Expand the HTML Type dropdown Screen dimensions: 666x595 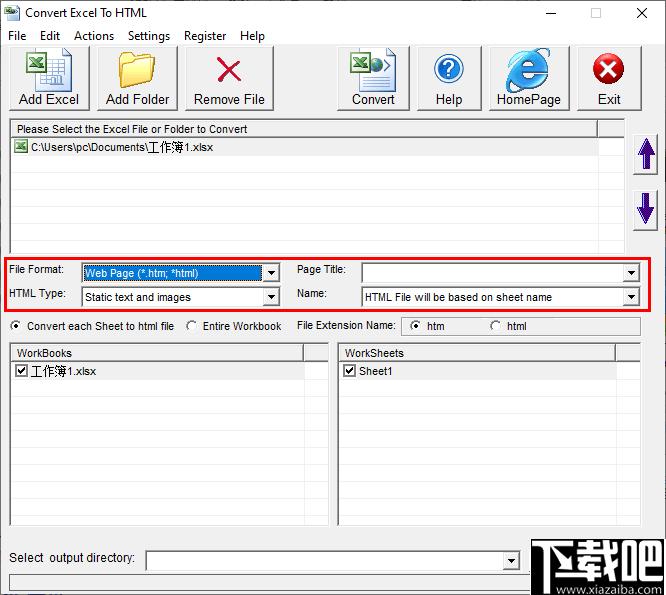(x=271, y=297)
